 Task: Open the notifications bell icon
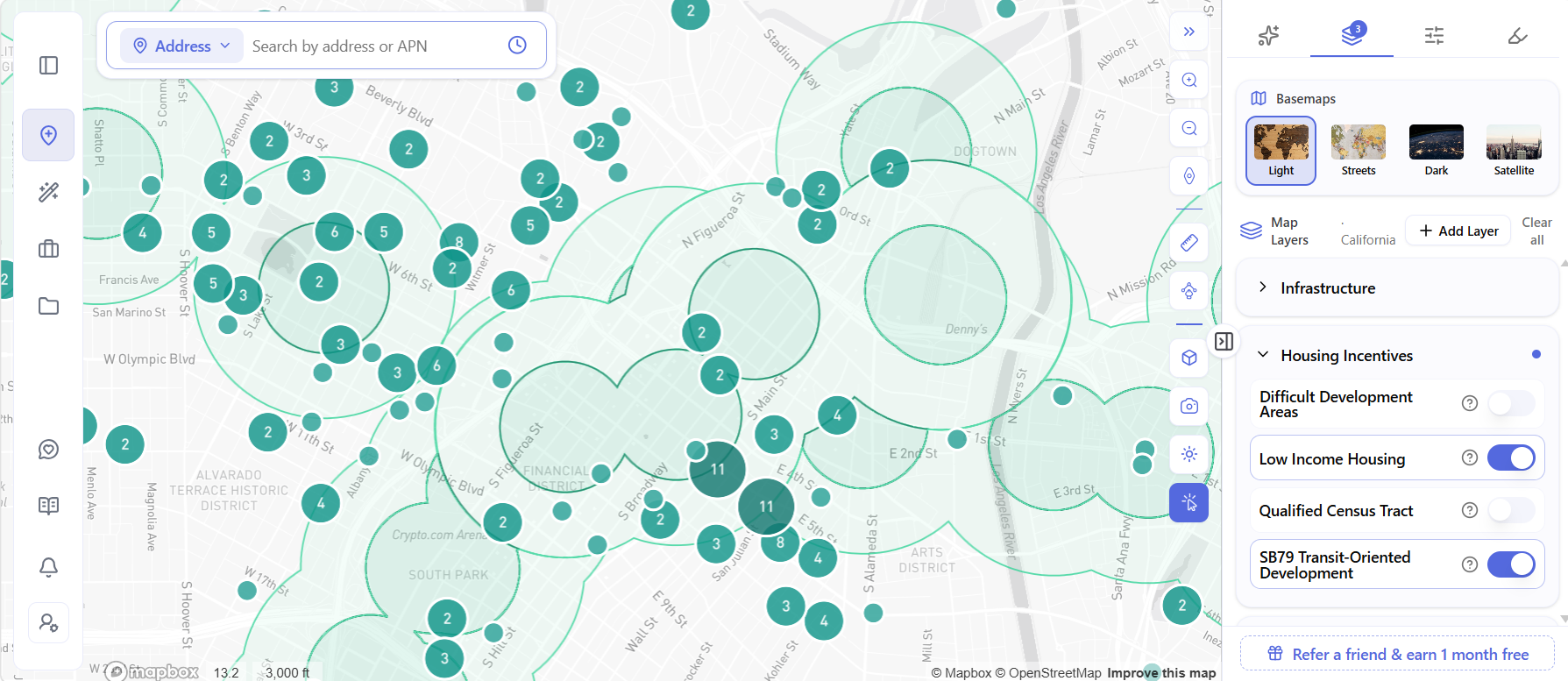pyautogui.click(x=49, y=567)
